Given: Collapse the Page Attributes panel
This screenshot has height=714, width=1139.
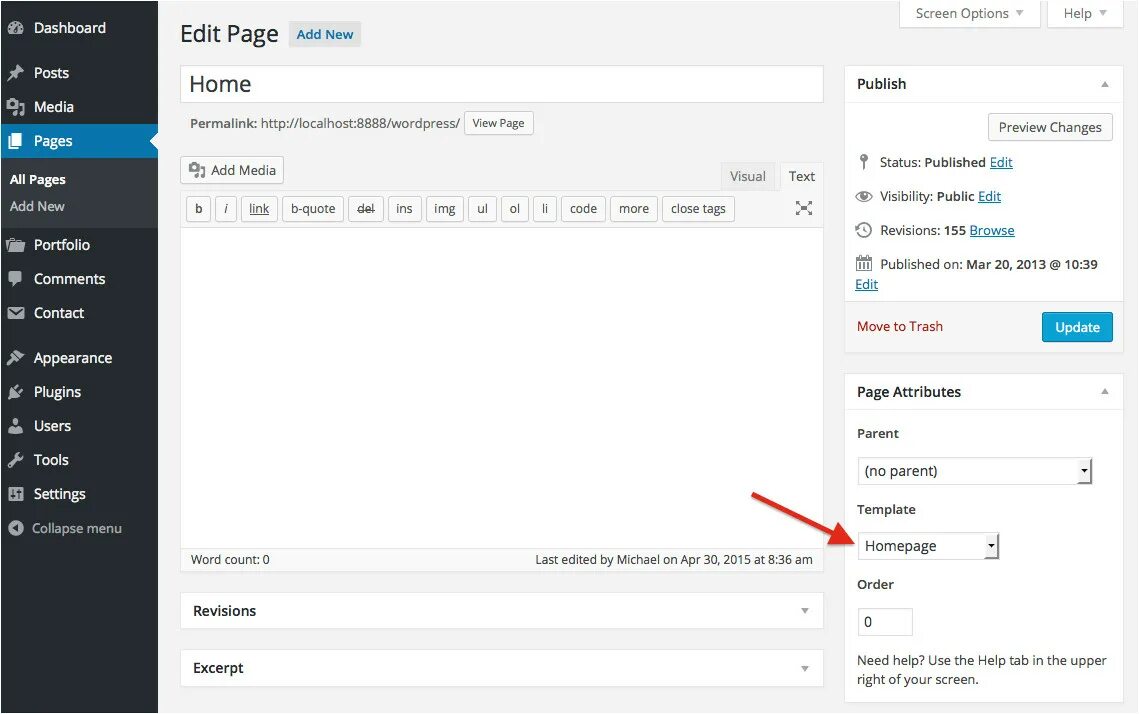Looking at the screenshot, I should pyautogui.click(x=1105, y=392).
